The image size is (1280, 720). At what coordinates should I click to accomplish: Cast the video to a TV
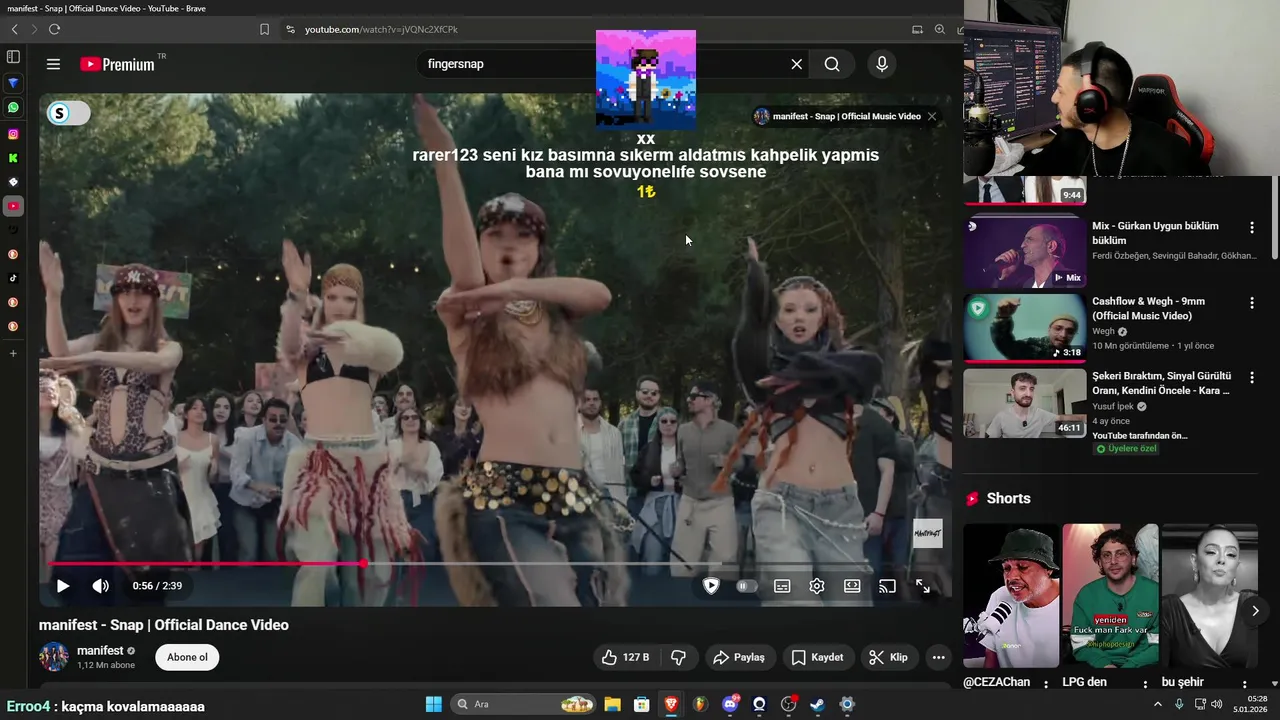(x=887, y=586)
